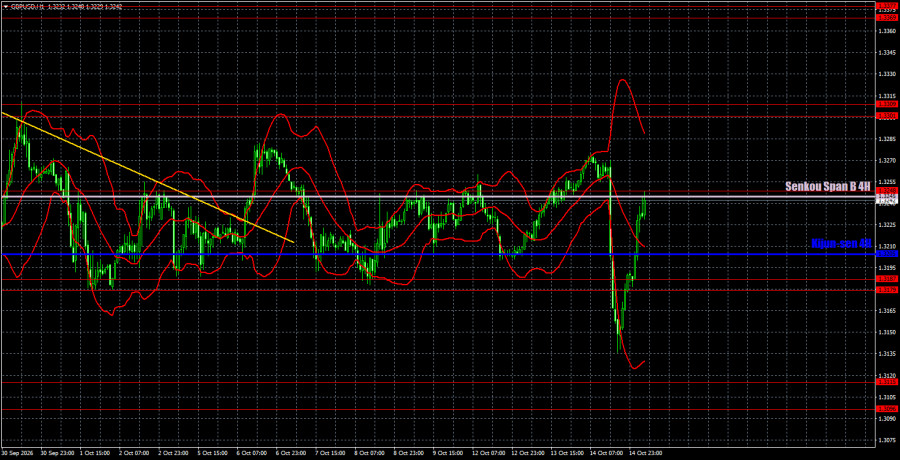Click the 1.3135 price scale value
The width and height of the screenshot is (900, 460).
tap(887, 354)
